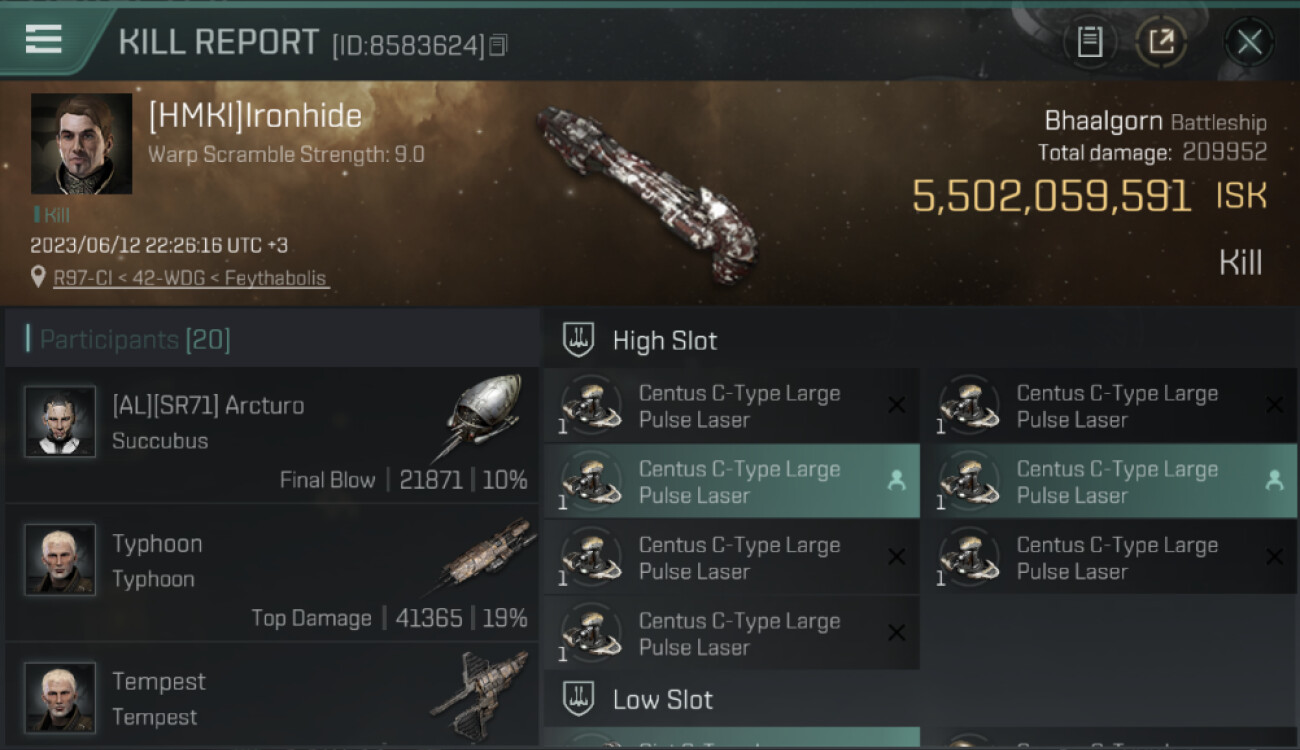Close the kill report window

pos(1249,42)
